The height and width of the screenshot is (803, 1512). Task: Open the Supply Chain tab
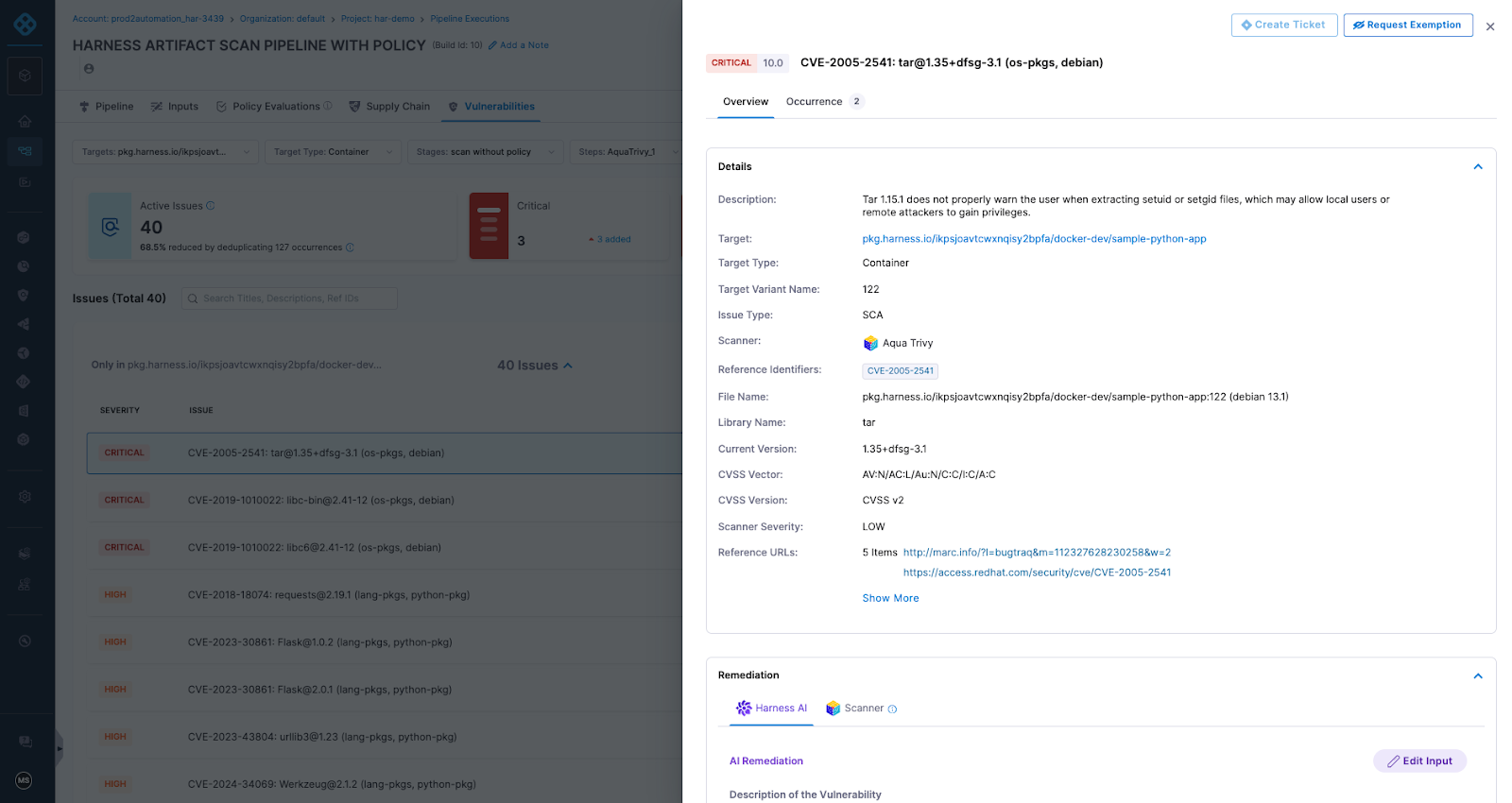389,107
